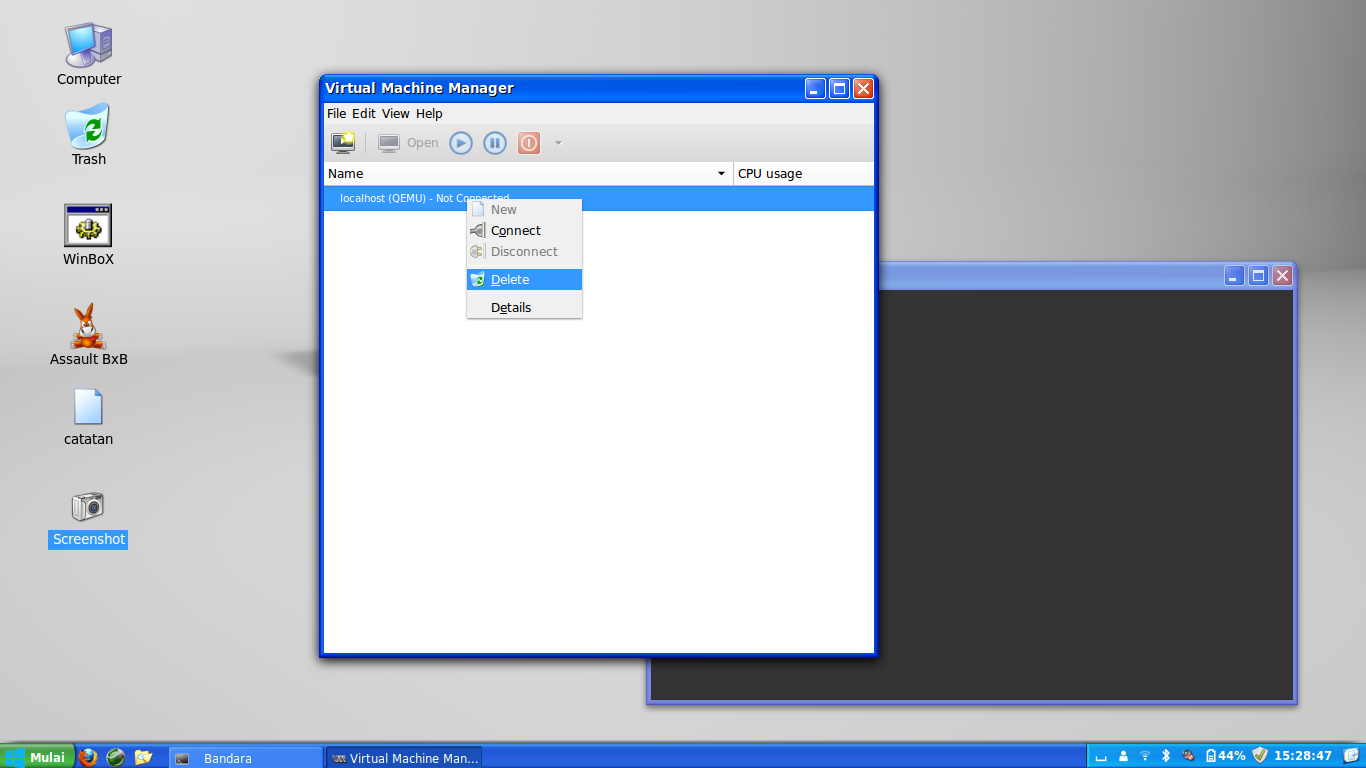This screenshot has width=1366, height=768.
Task: Open the View menu
Action: point(395,113)
